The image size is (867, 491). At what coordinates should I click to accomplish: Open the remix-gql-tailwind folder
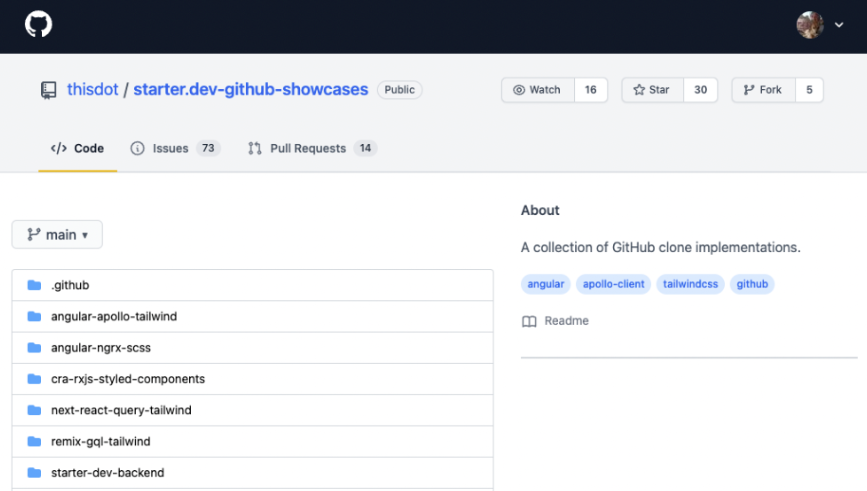101,441
